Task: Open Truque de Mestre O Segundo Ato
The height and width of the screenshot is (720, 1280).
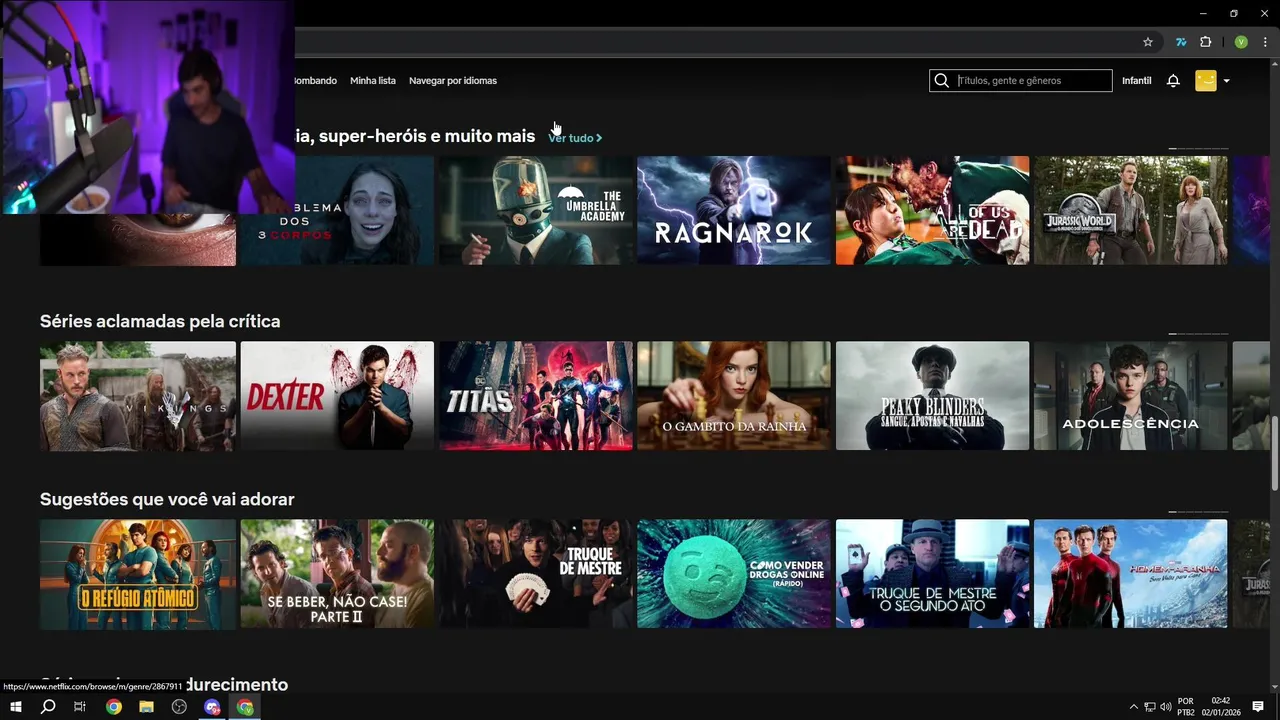Action: [x=933, y=574]
